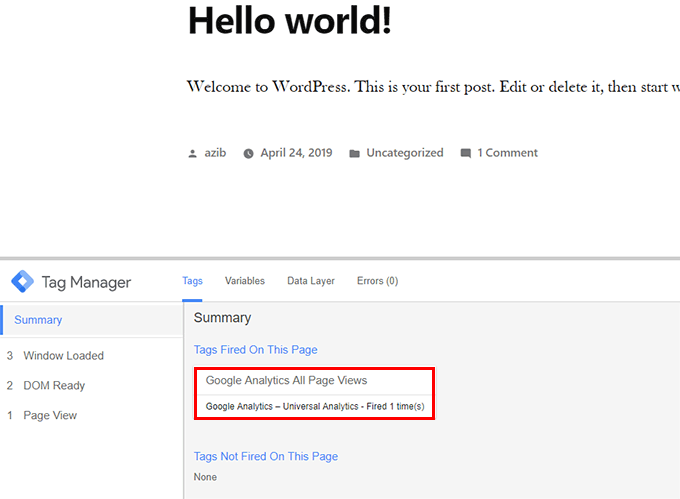Open the Uncategorized category link
Screen dimensions: 680x499
point(405,153)
